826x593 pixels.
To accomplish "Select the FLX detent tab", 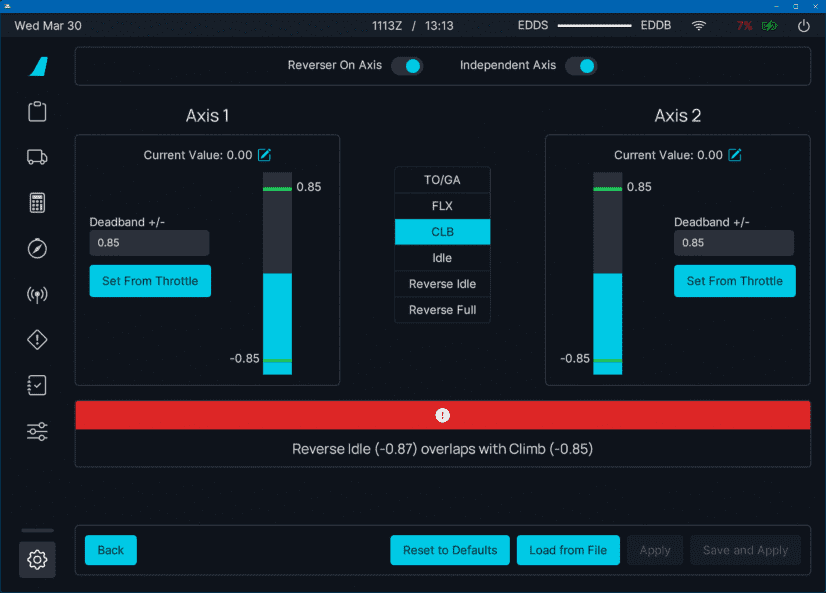I will [x=442, y=206].
